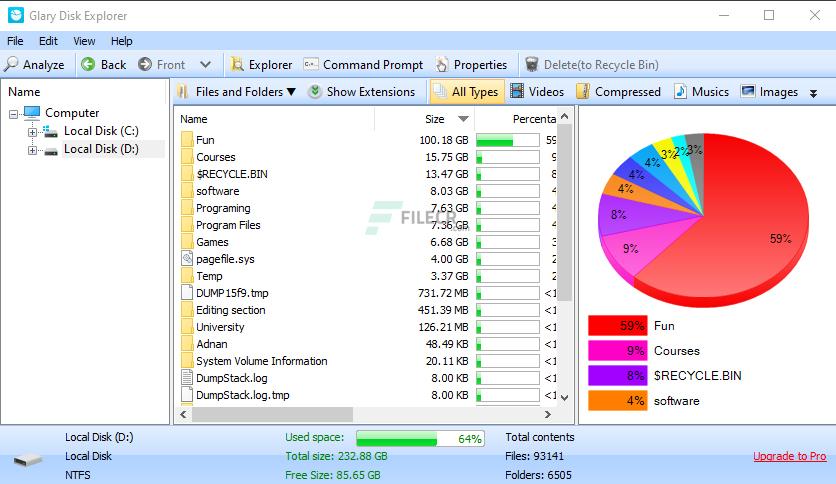Click the Analyze magnifier icon
The width and height of the screenshot is (836, 484).
tap(11, 64)
